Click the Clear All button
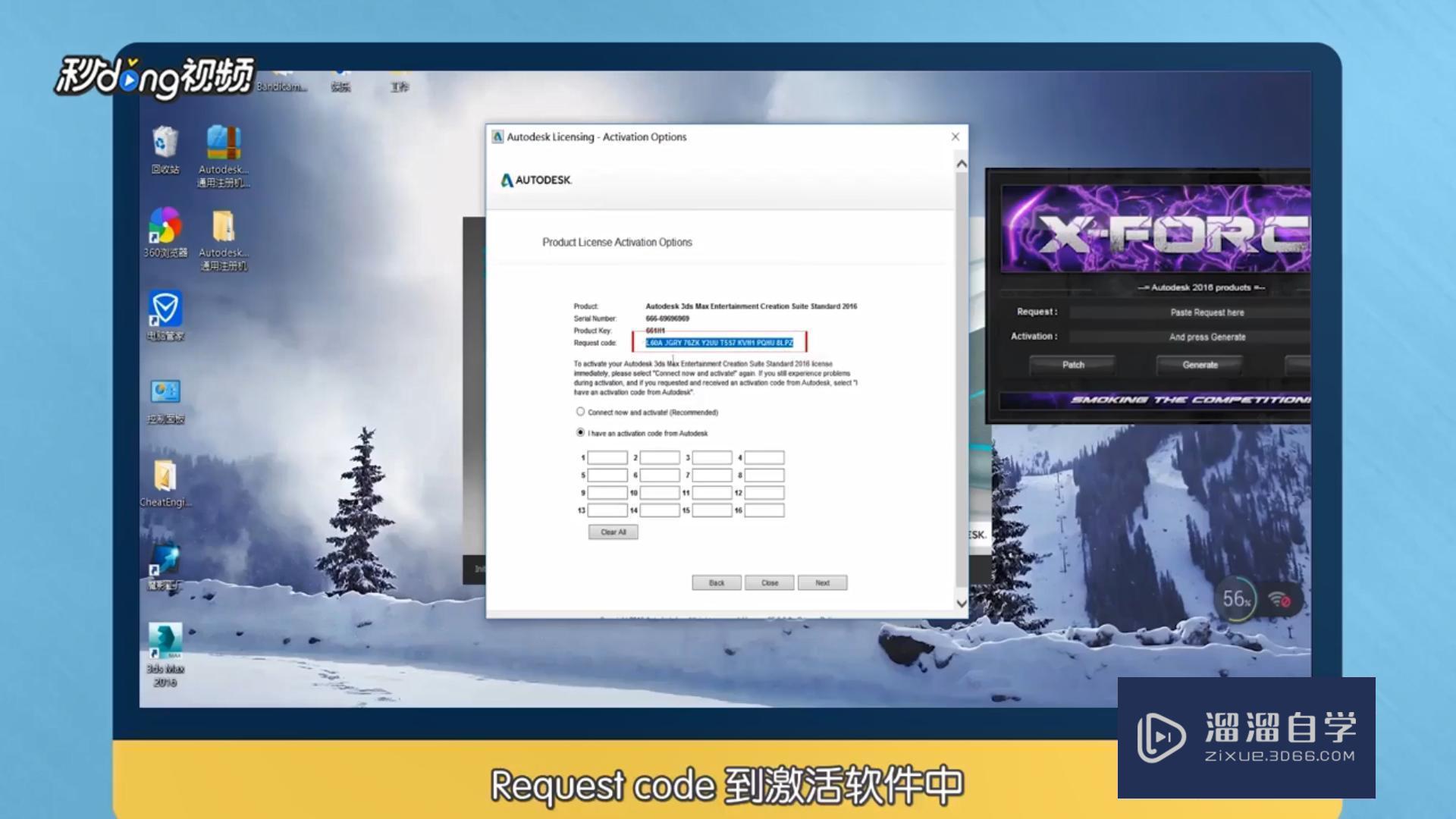The height and width of the screenshot is (819, 1456). pos(613,532)
